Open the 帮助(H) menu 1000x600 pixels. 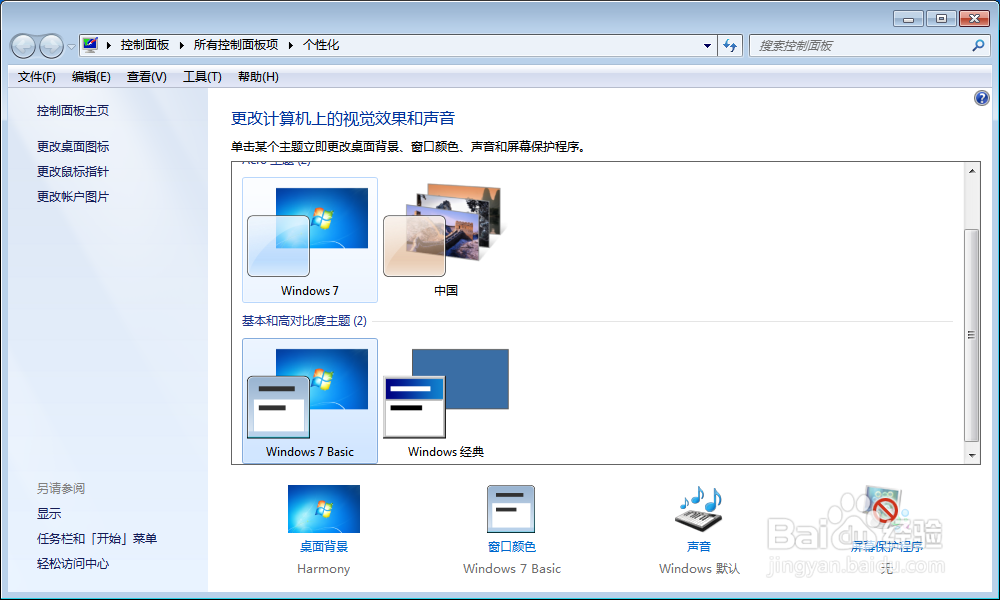[x=258, y=77]
